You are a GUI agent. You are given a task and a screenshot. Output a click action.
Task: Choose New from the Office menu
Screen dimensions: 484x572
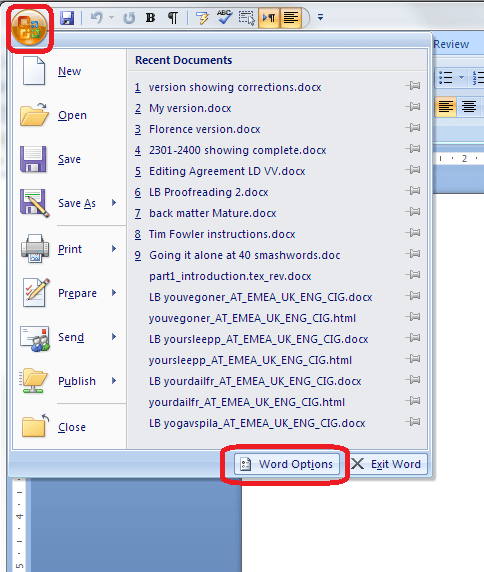(x=69, y=71)
